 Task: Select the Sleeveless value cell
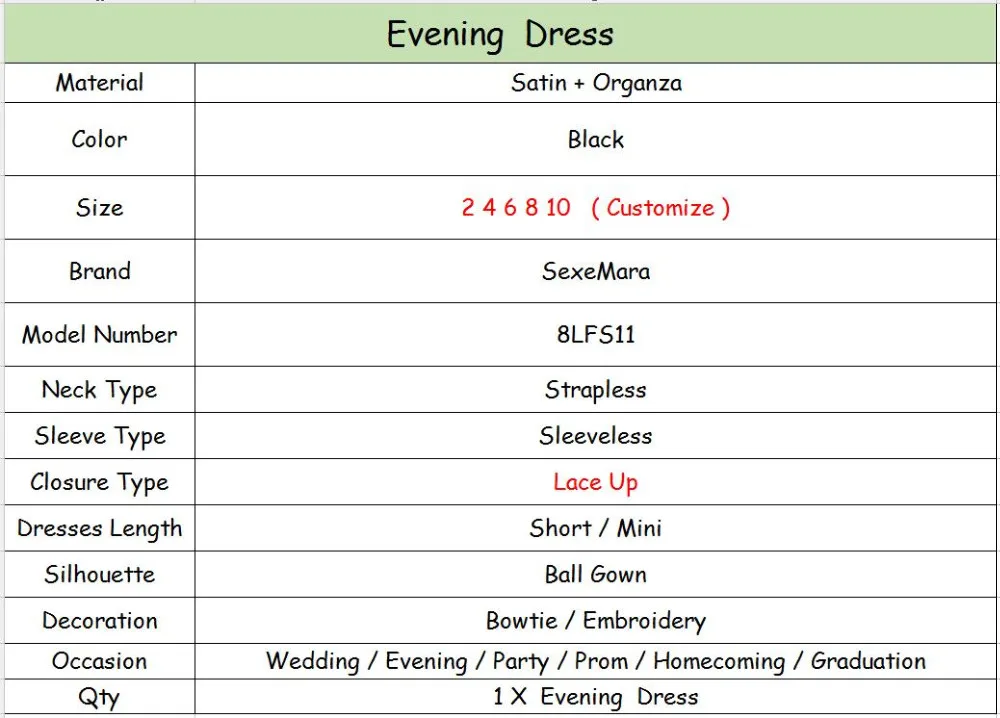pos(596,436)
